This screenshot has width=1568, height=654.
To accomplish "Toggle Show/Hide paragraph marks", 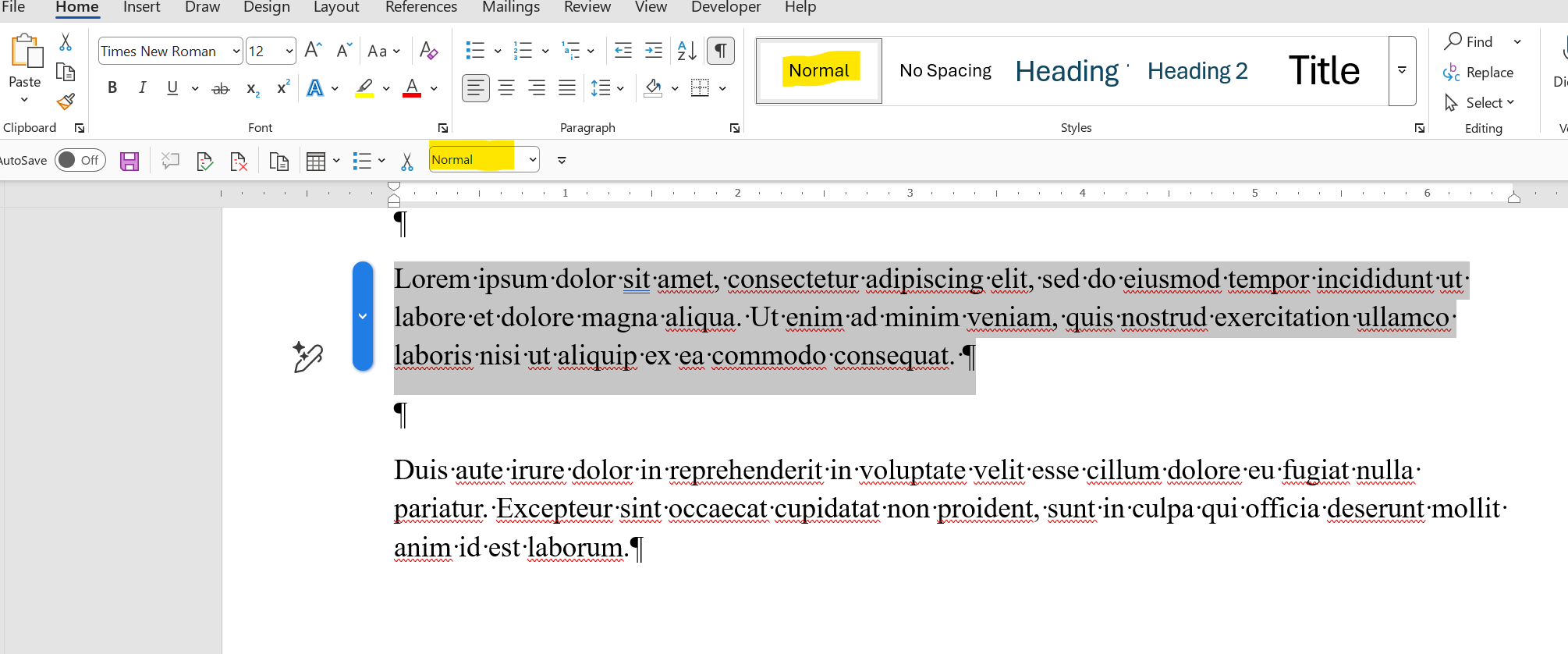I will pos(721,51).
